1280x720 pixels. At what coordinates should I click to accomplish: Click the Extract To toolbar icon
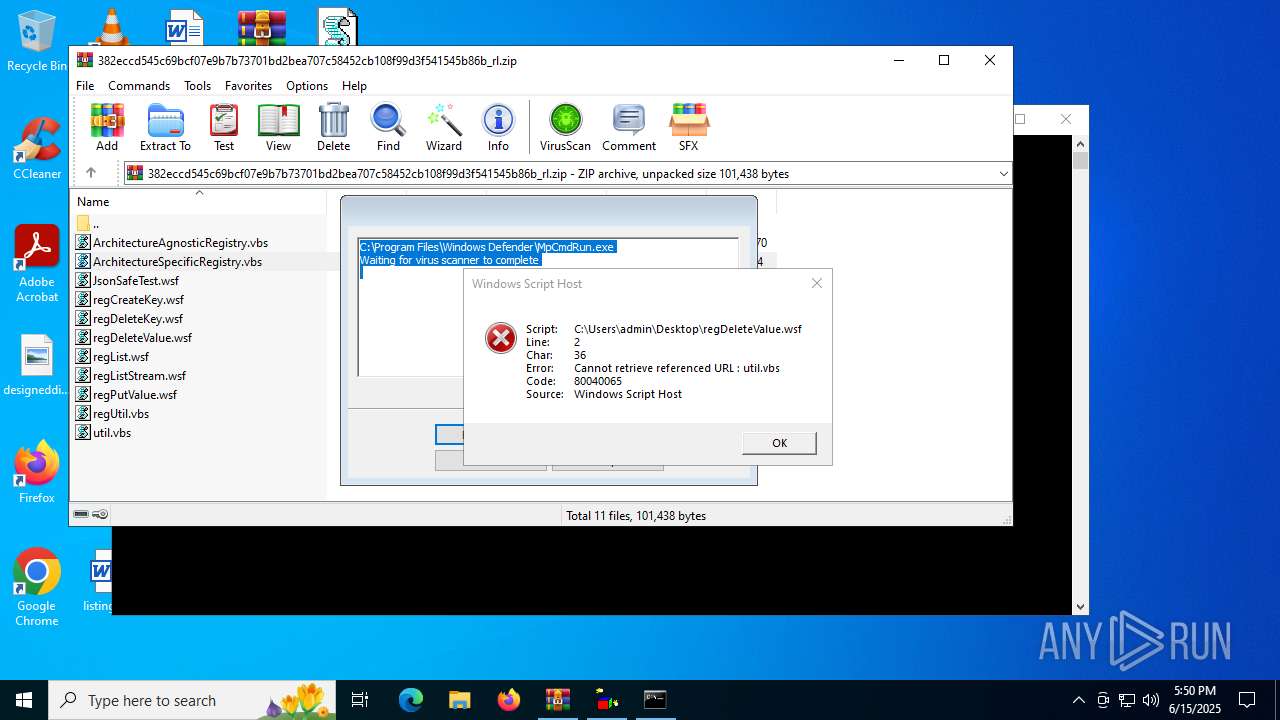(165, 127)
